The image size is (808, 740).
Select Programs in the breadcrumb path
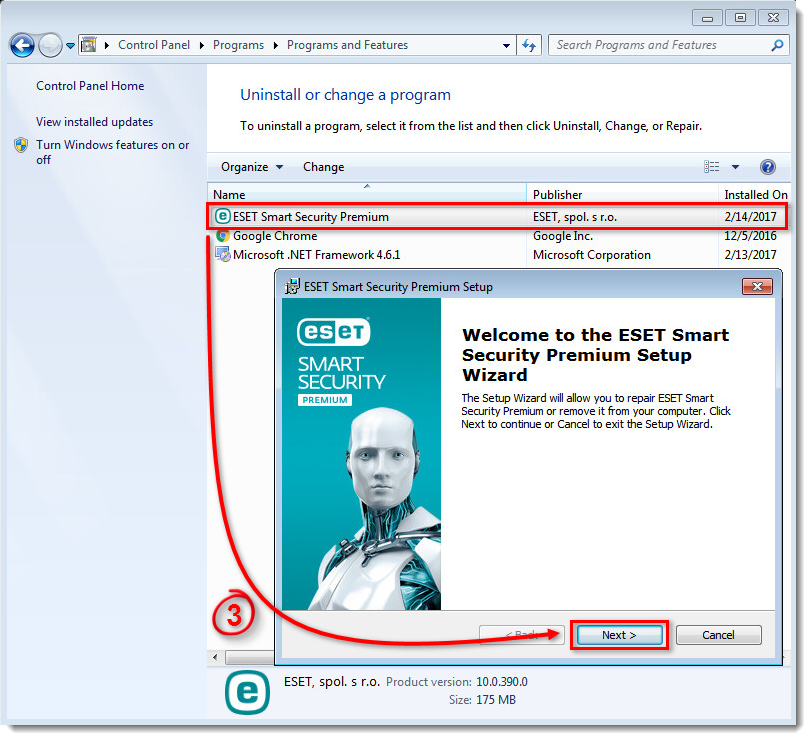(x=238, y=45)
